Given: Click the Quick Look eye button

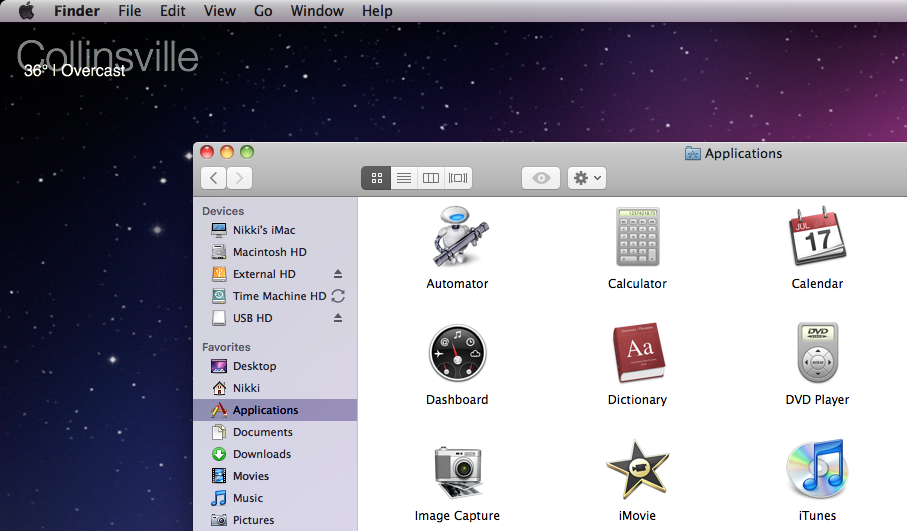Looking at the screenshot, I should [x=541, y=178].
